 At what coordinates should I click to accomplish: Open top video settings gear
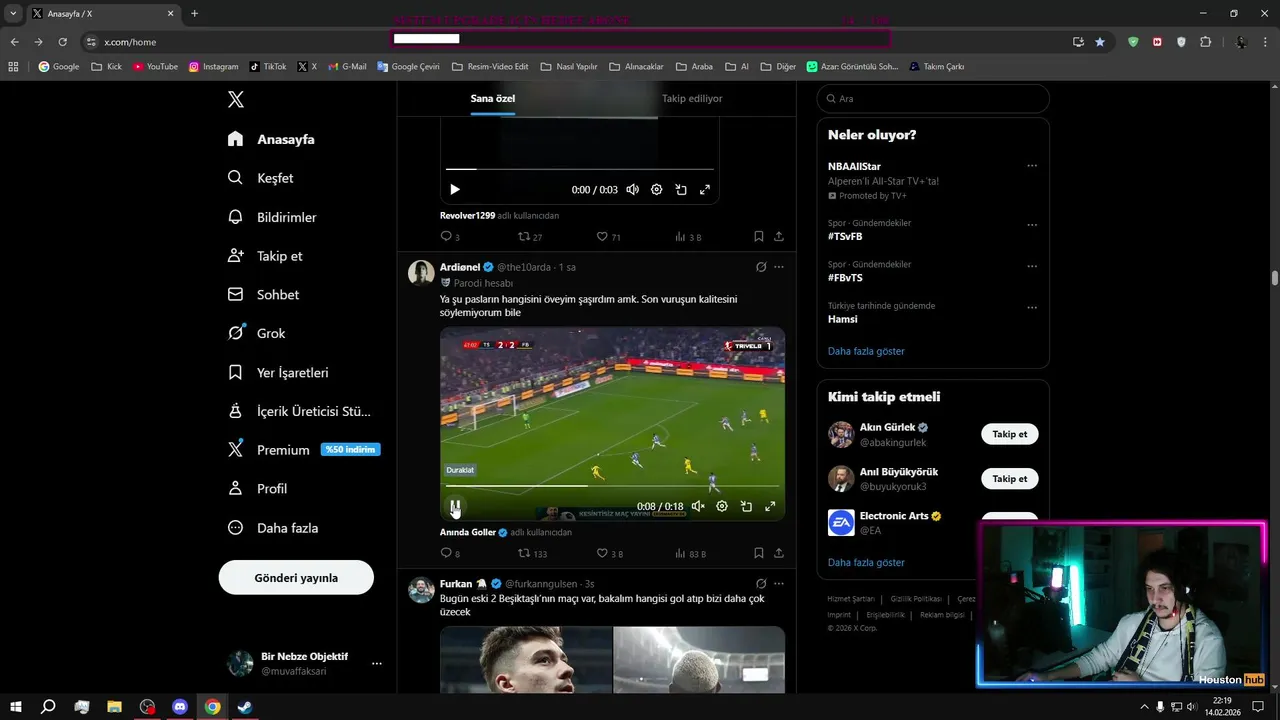657,190
